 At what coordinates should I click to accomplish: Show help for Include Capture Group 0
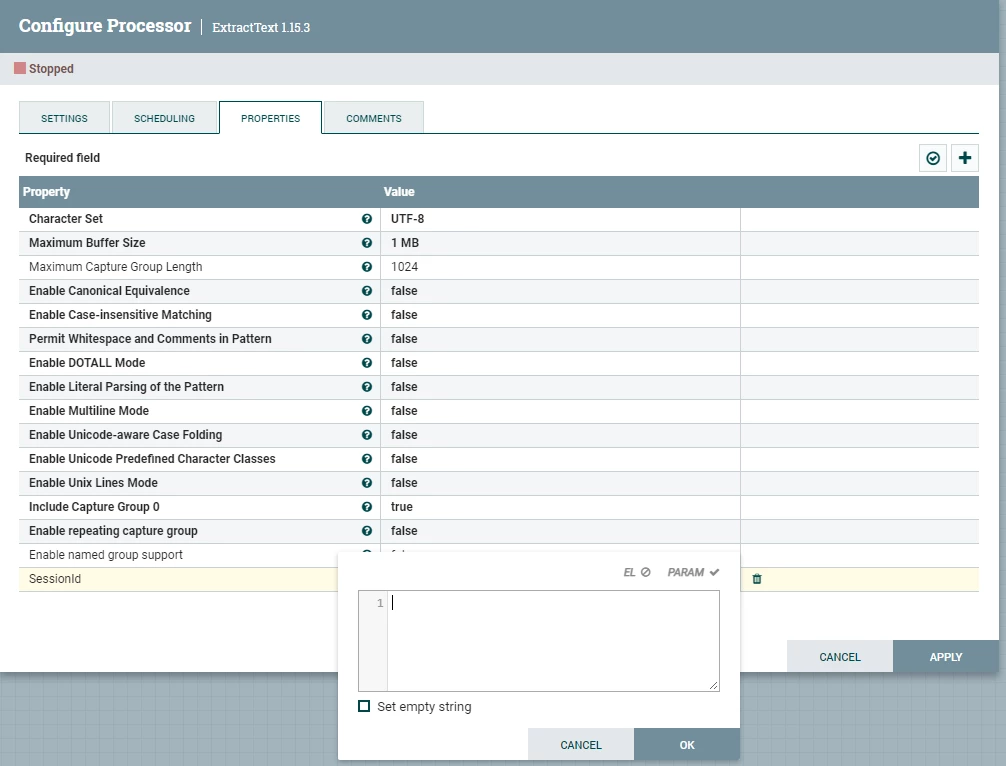(366, 507)
